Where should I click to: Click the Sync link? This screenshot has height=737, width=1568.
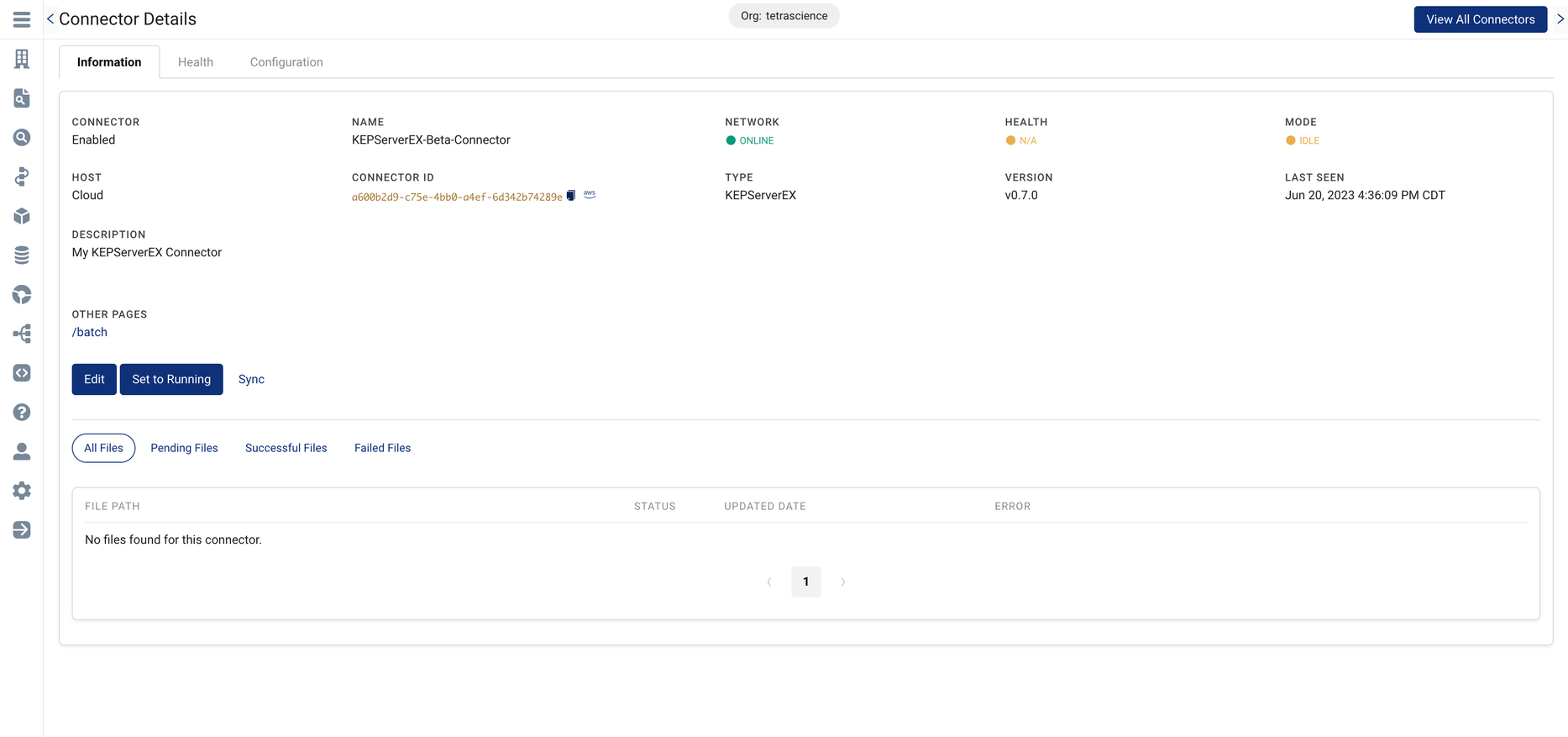(251, 379)
